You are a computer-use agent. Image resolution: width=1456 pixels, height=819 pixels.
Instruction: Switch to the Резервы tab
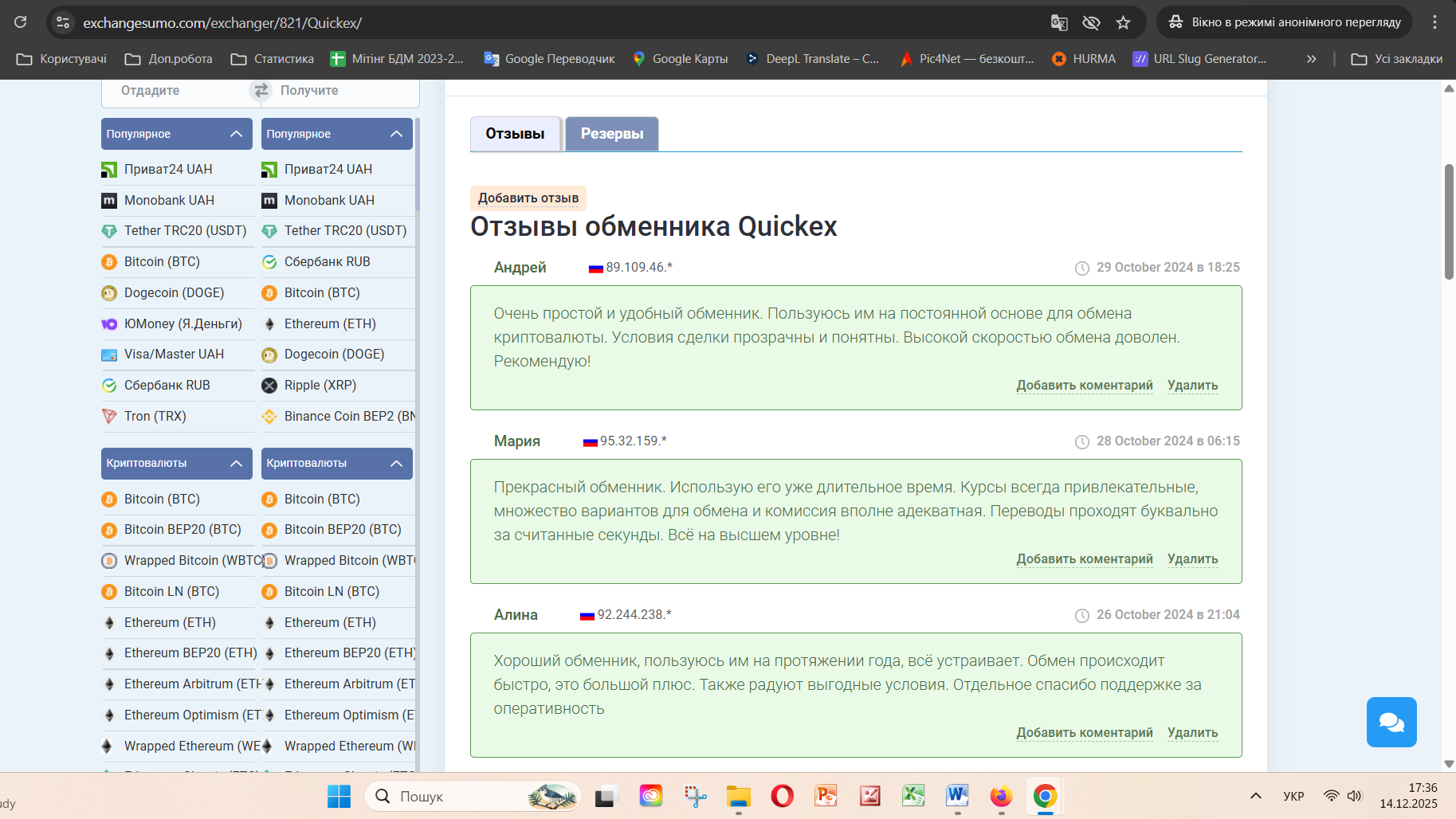coord(612,134)
